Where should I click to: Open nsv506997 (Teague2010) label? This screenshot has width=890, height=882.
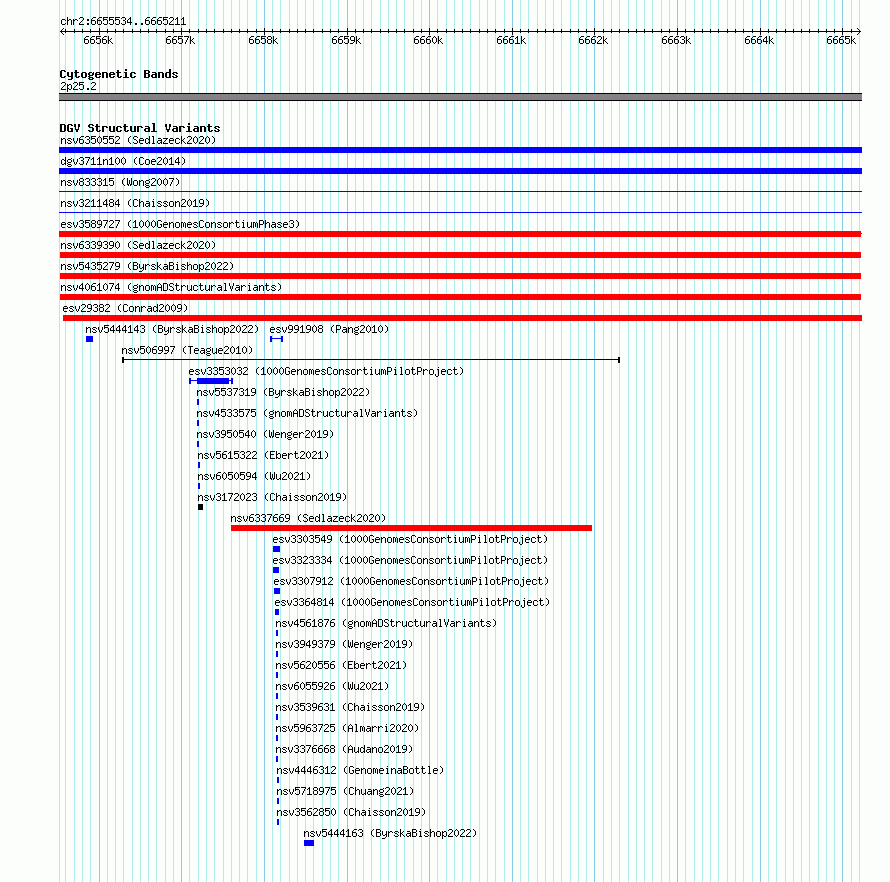click(x=187, y=350)
